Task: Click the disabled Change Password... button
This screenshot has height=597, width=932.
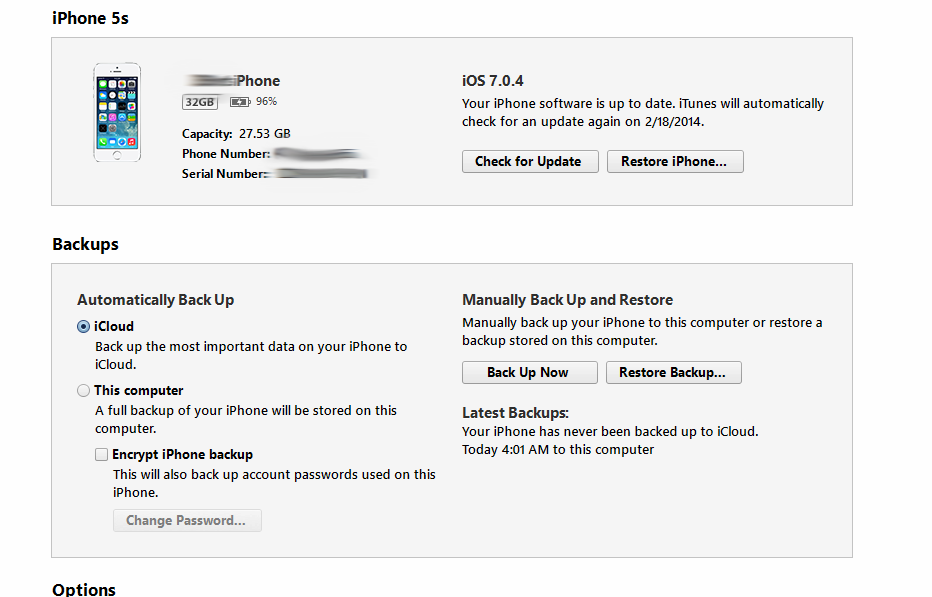Action: (x=187, y=521)
